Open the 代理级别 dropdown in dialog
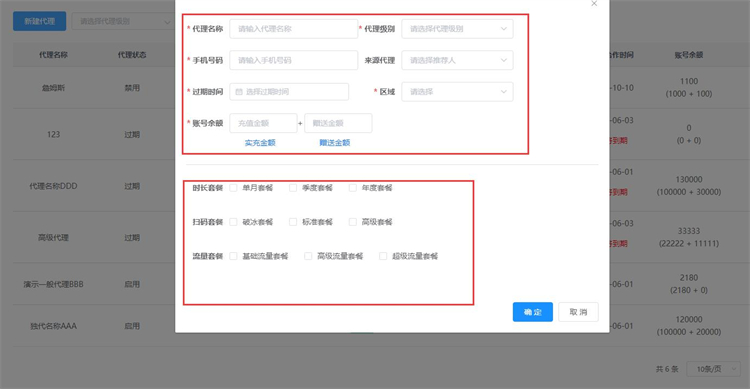This screenshot has height=389, width=750. coord(457,29)
